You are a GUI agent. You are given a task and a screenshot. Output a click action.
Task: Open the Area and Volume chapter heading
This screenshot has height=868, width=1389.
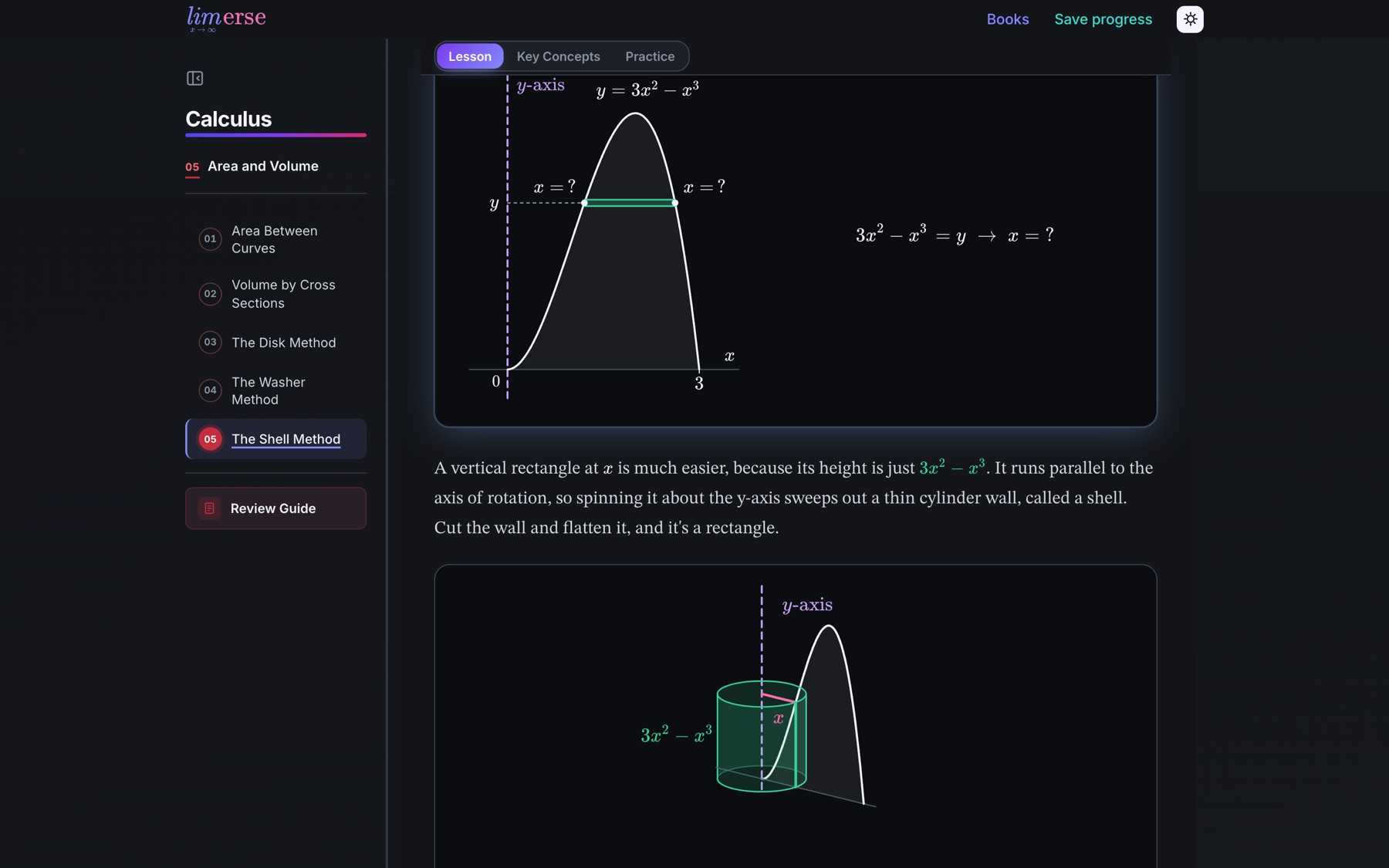(x=262, y=166)
